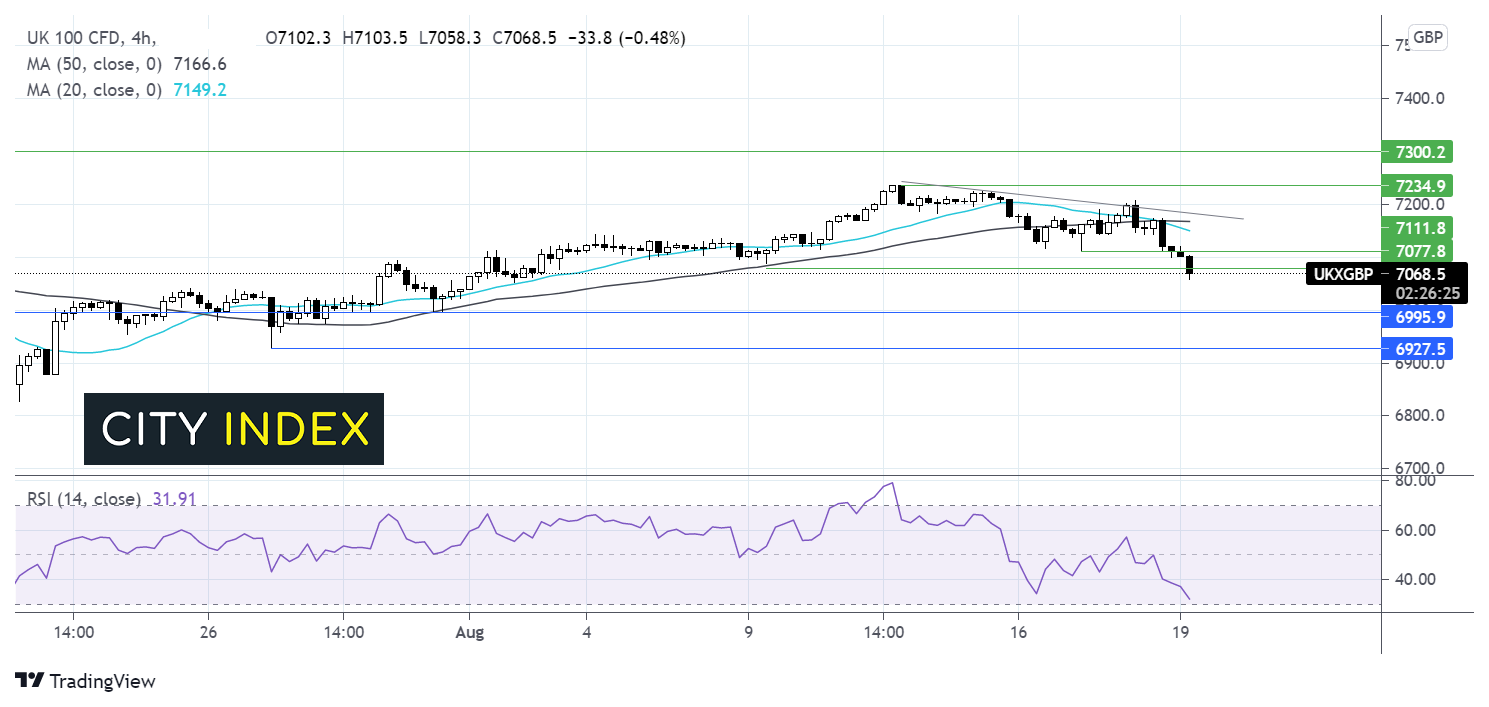Select the 7300.2 green price label

[x=1419, y=152]
